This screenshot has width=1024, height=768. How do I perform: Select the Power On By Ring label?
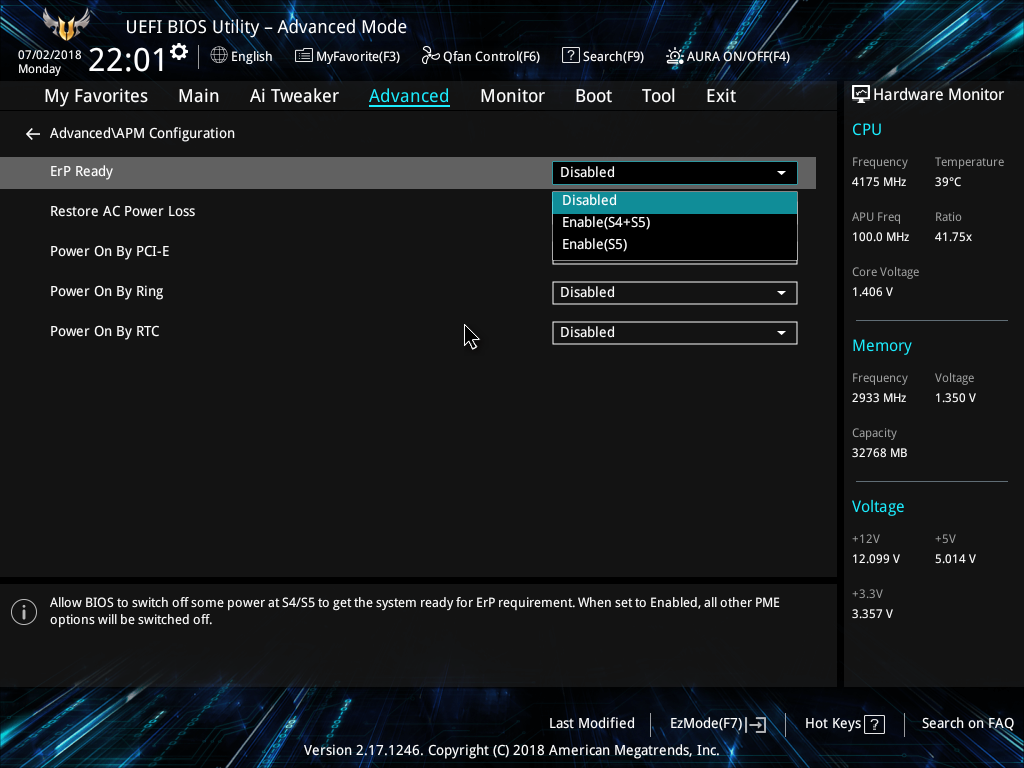pyautogui.click(x=106, y=292)
